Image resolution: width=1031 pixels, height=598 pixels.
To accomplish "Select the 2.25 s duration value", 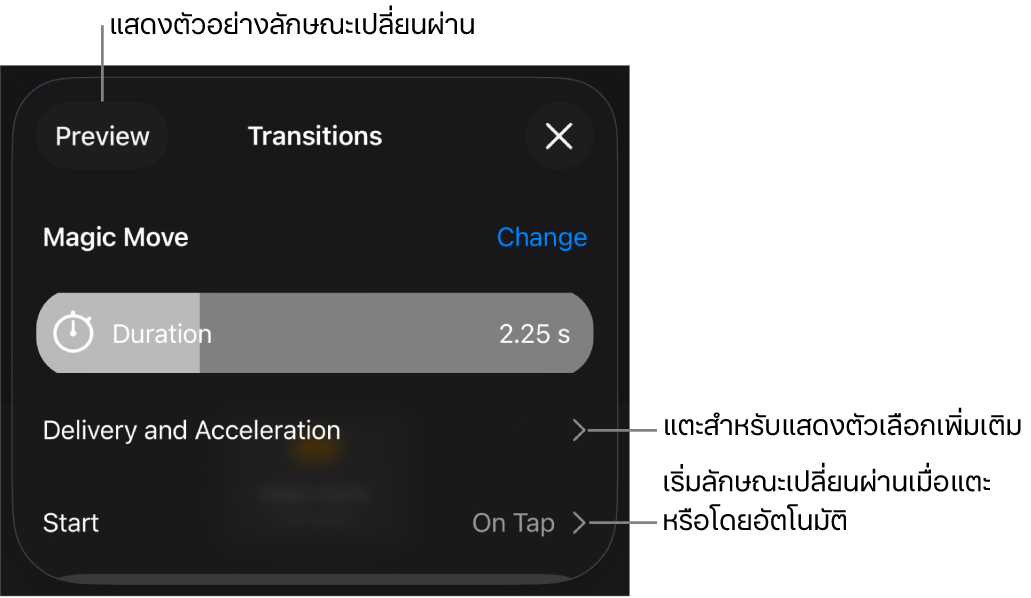I will 534,334.
